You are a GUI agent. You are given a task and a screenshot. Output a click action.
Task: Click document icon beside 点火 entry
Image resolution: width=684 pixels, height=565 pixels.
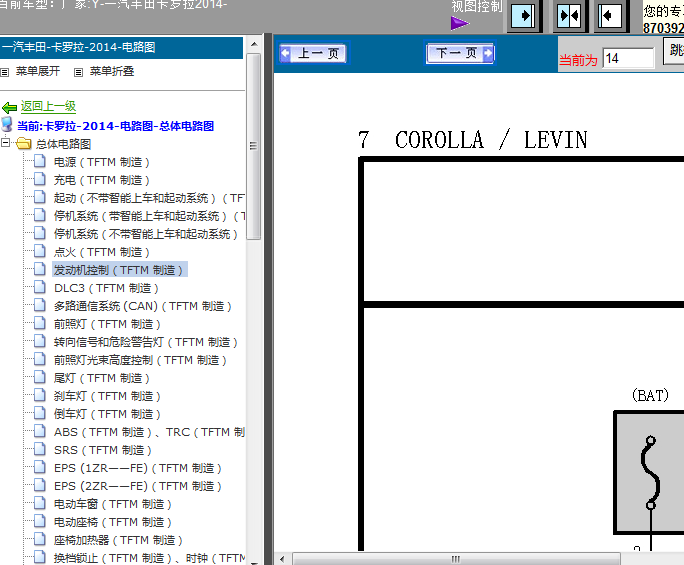[x=40, y=251]
